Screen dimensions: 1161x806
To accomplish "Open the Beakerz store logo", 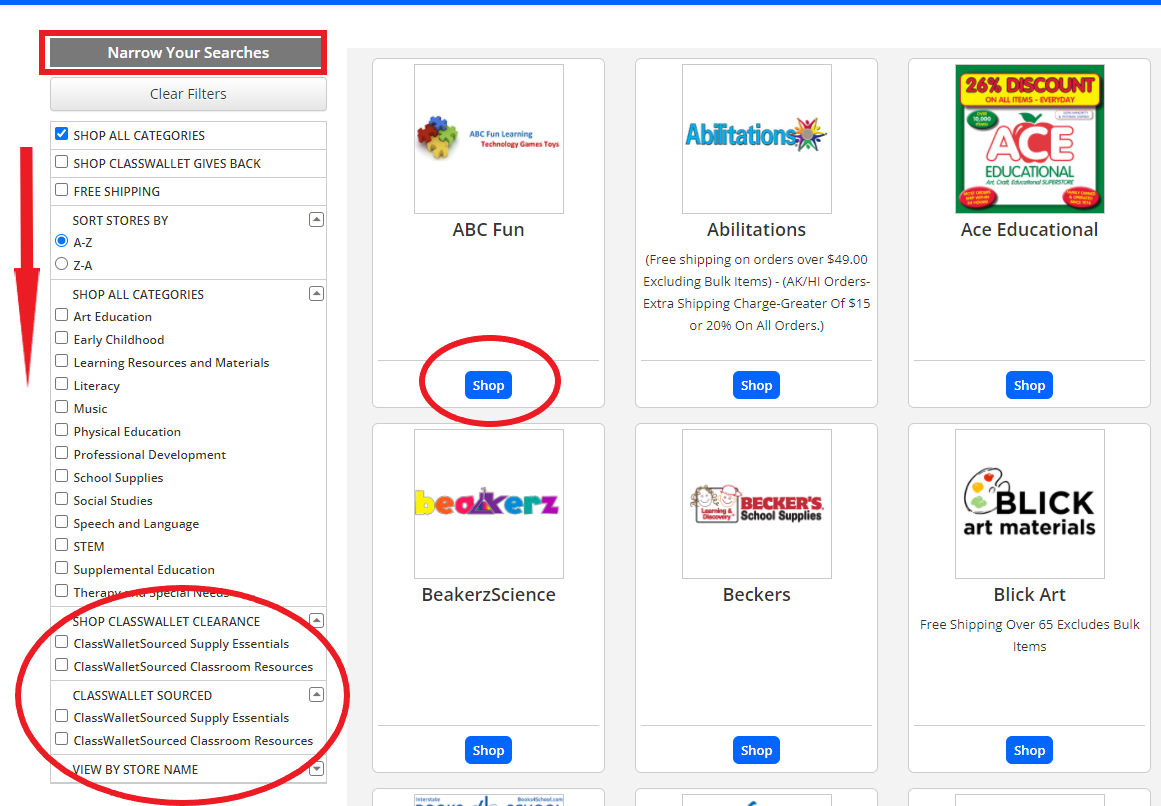I will pyautogui.click(x=489, y=504).
